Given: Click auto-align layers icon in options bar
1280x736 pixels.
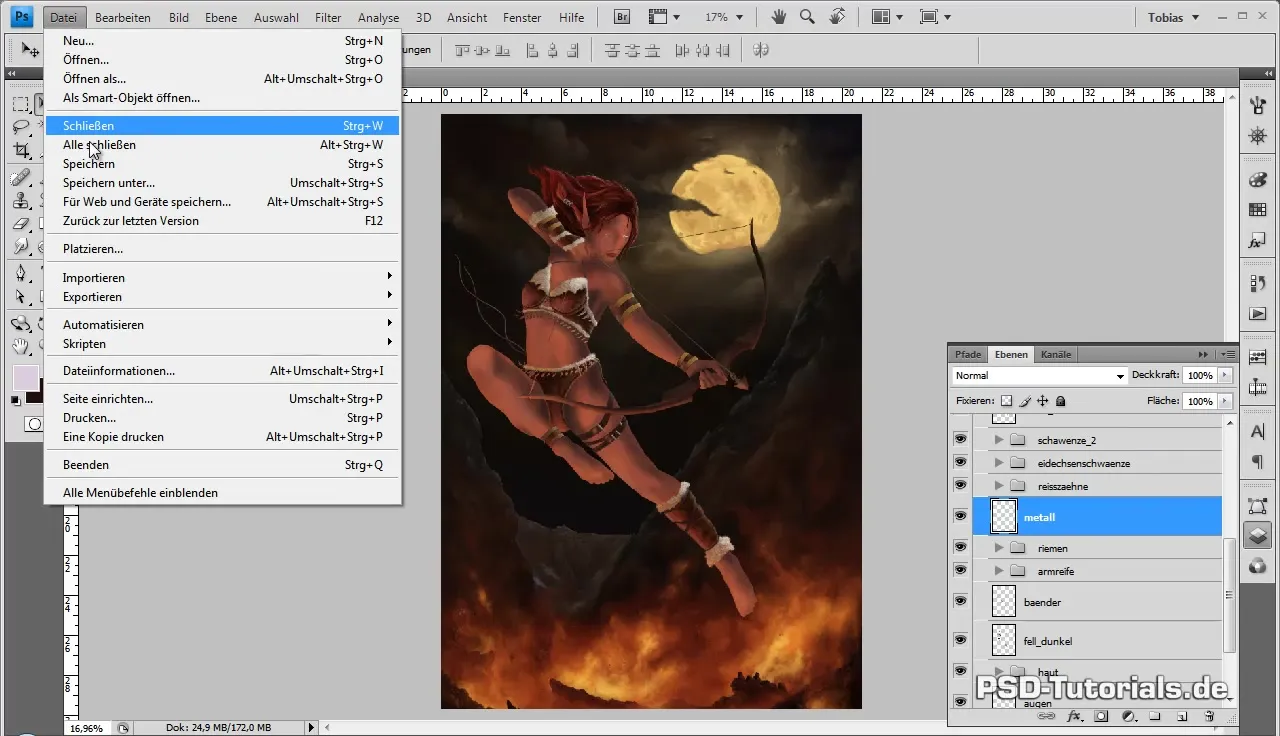Looking at the screenshot, I should pos(760,49).
